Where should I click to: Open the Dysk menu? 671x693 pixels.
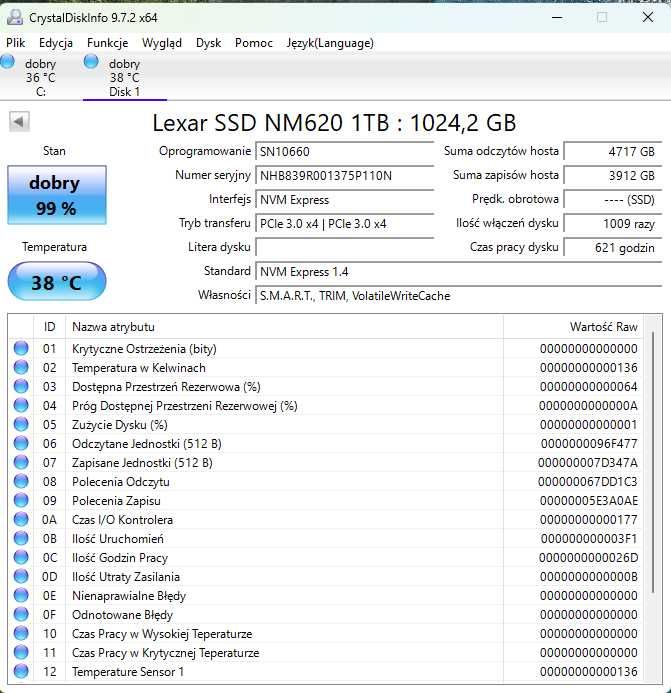[208, 43]
